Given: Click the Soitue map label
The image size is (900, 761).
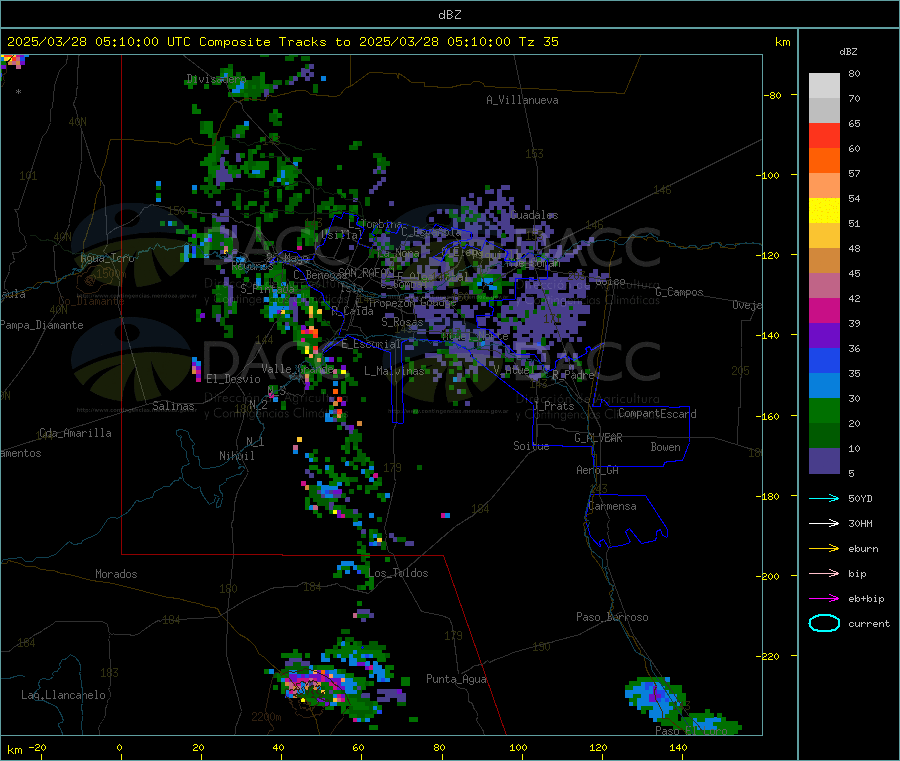Looking at the screenshot, I should coord(531,446).
